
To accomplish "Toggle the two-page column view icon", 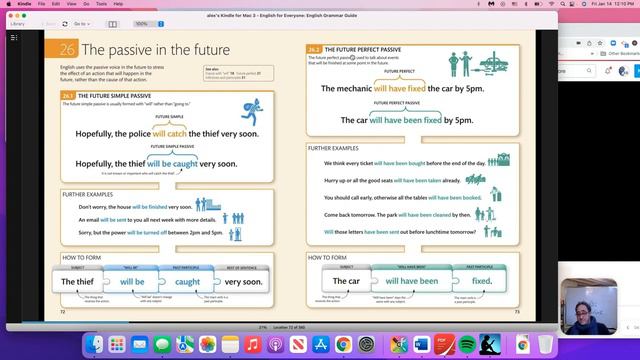I will click(x=112, y=24).
